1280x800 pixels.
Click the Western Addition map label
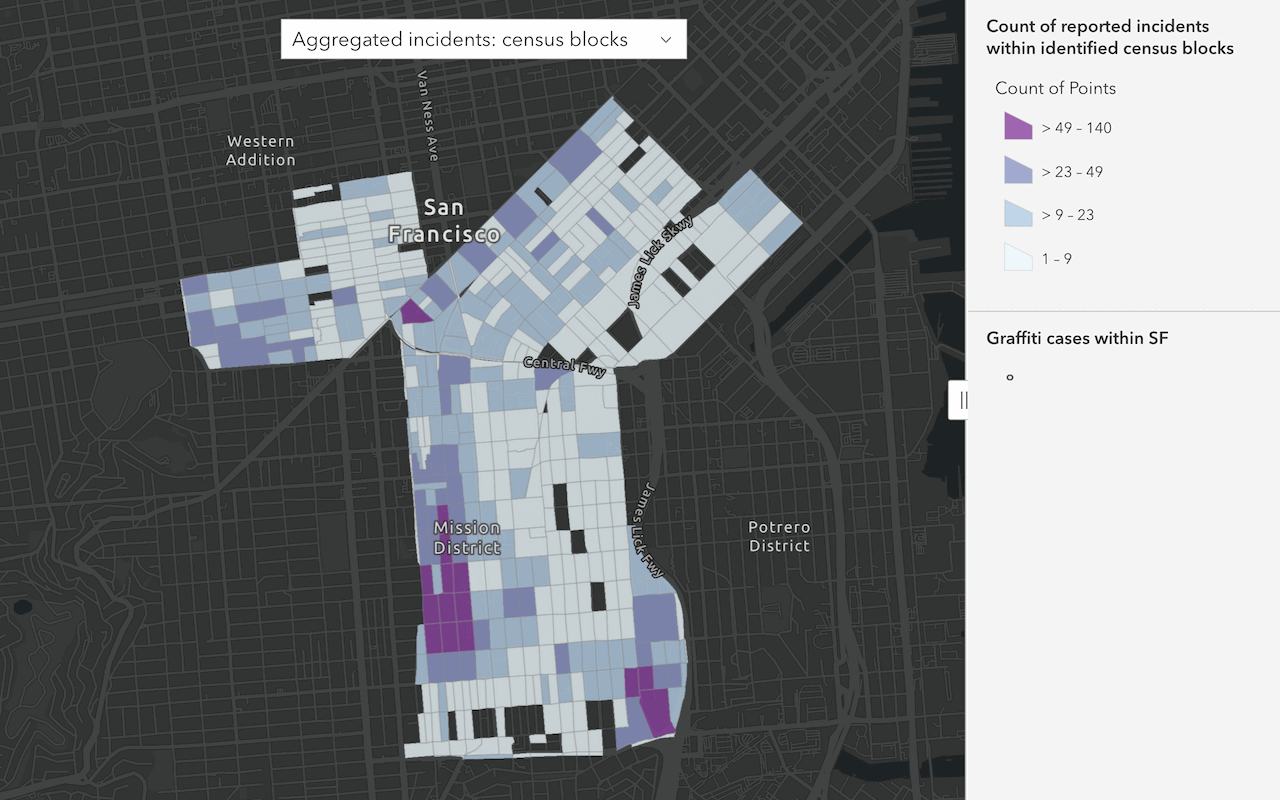260,151
